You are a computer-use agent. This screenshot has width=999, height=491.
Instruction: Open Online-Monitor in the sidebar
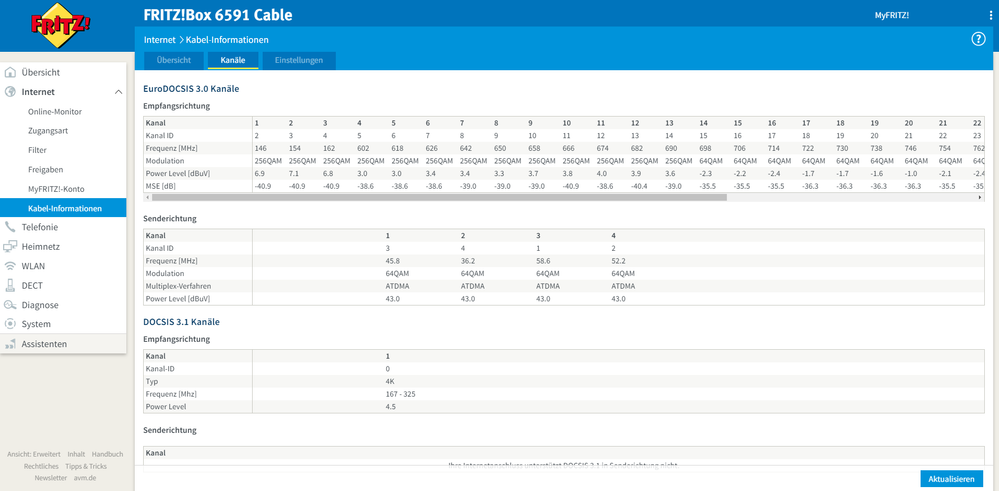(55, 112)
